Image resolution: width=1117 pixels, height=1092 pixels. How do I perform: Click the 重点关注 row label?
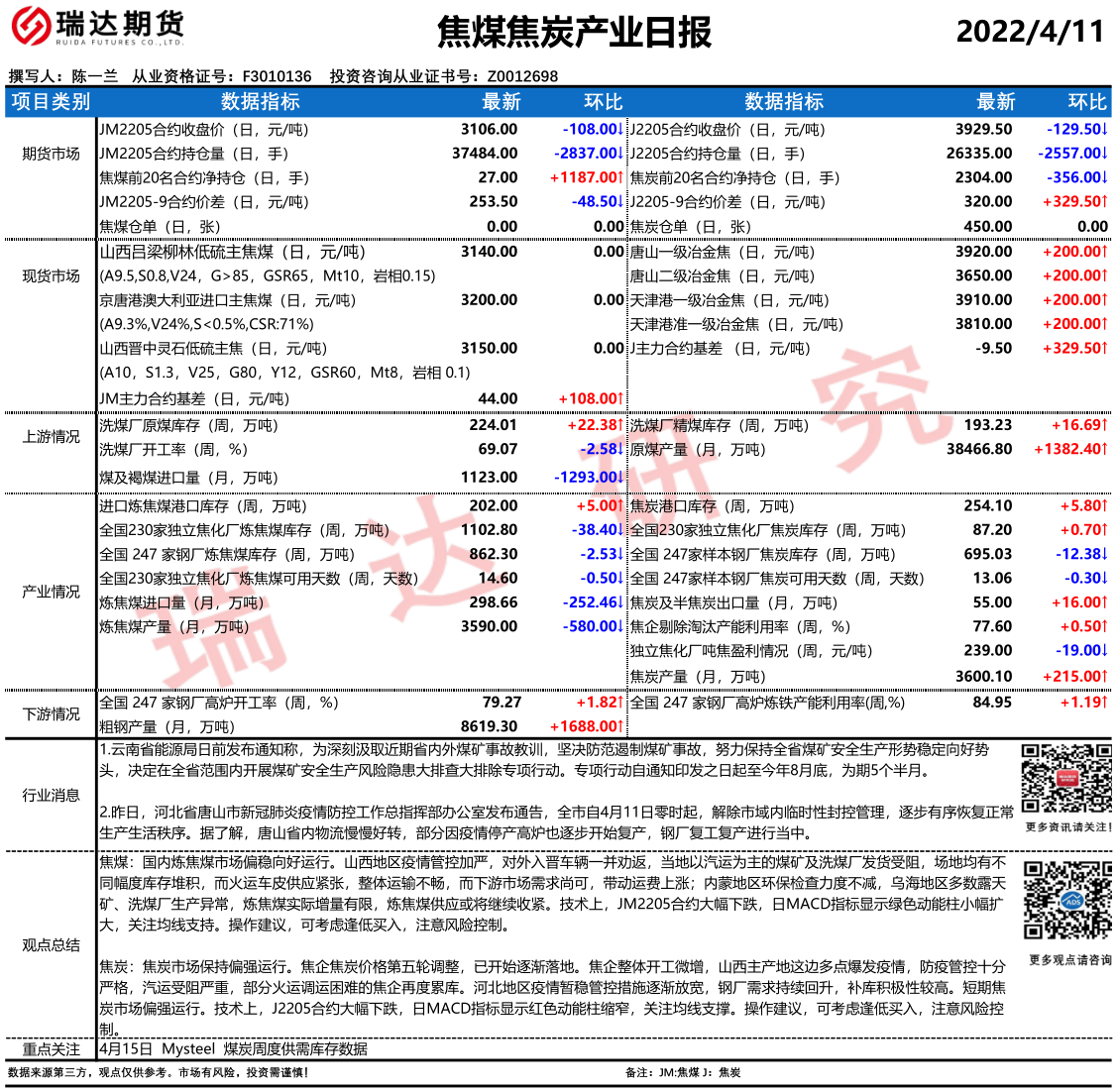click(51, 1049)
